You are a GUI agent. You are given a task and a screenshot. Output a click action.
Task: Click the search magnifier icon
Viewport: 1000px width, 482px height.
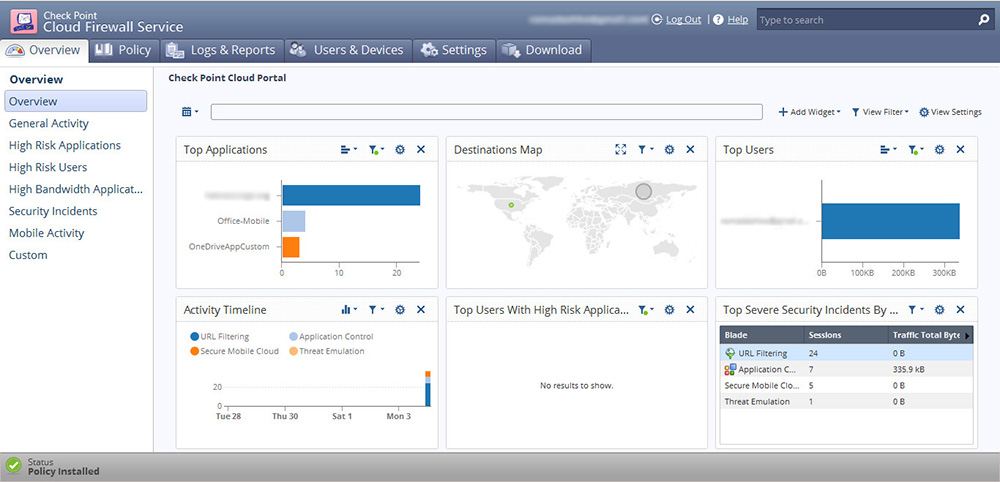pos(983,20)
